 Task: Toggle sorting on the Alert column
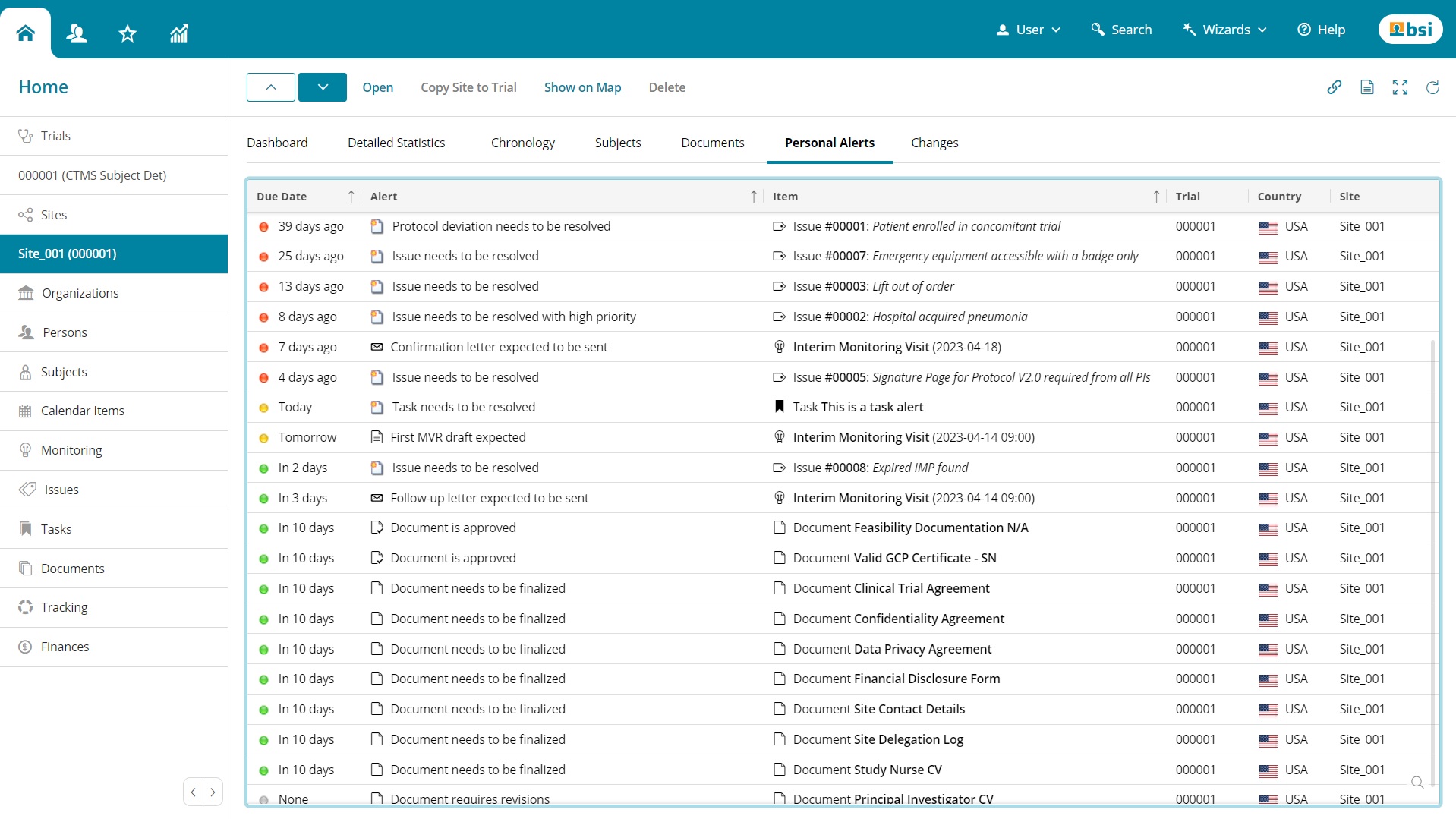(753, 196)
